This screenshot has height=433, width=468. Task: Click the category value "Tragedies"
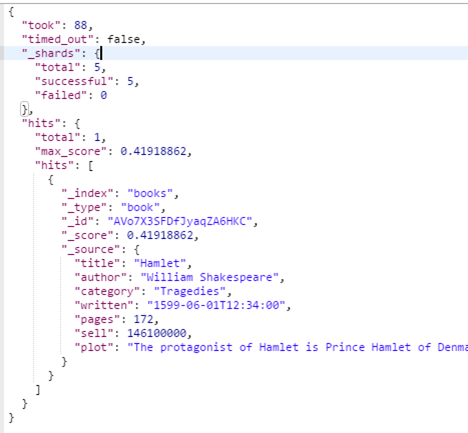tap(190, 291)
